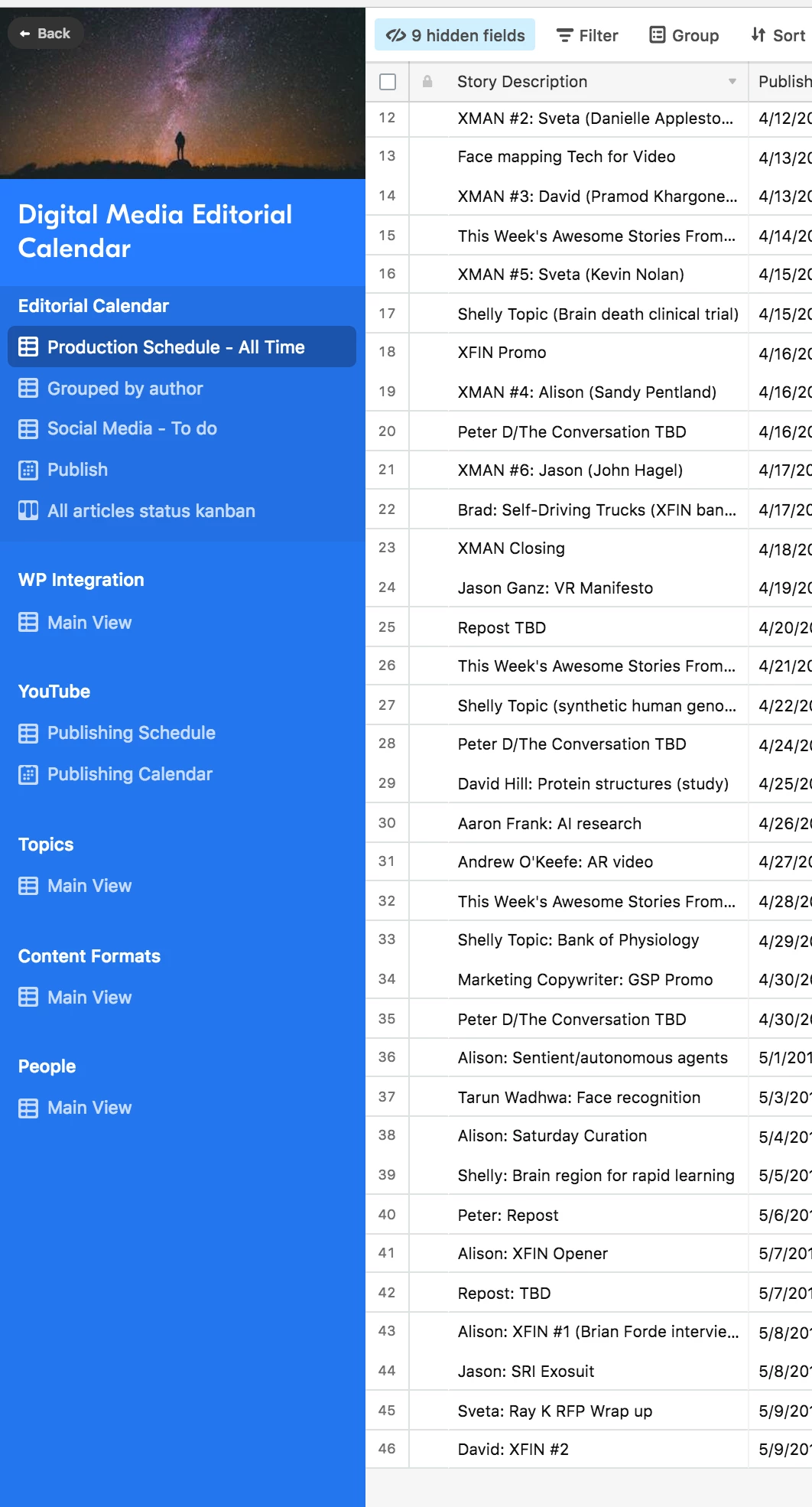The image size is (812, 1507).
Task: Click grid icon under Content Formats
Action: point(28,998)
